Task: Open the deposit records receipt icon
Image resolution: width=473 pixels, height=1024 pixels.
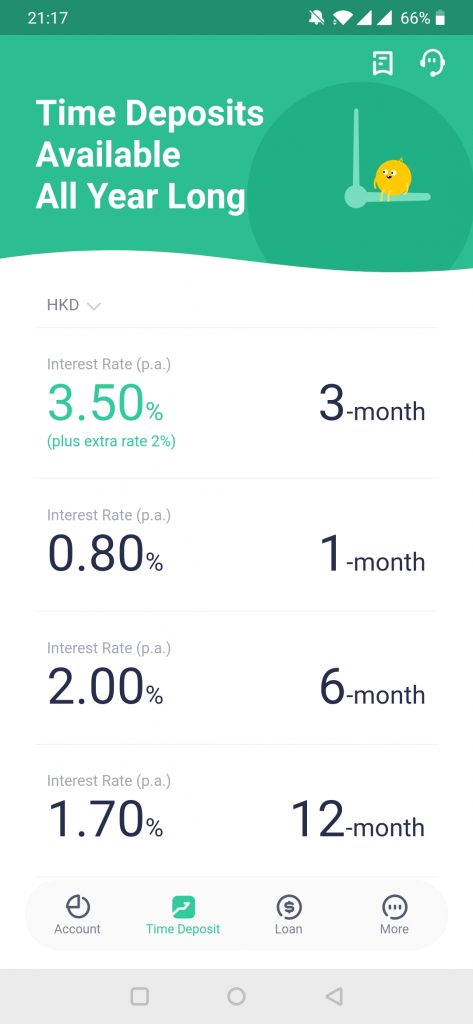Action: pyautogui.click(x=383, y=63)
